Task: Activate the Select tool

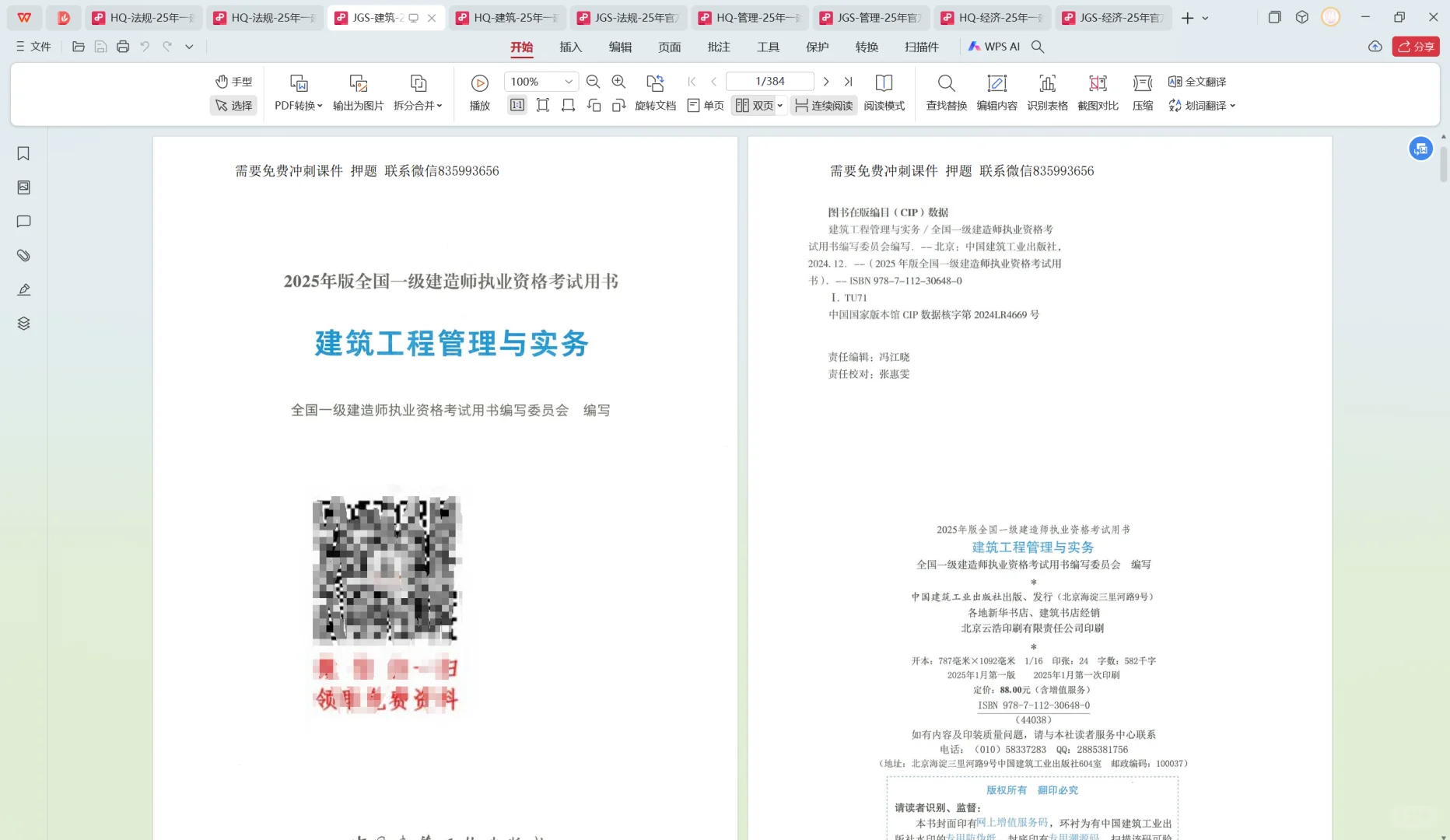Action: pyautogui.click(x=233, y=106)
